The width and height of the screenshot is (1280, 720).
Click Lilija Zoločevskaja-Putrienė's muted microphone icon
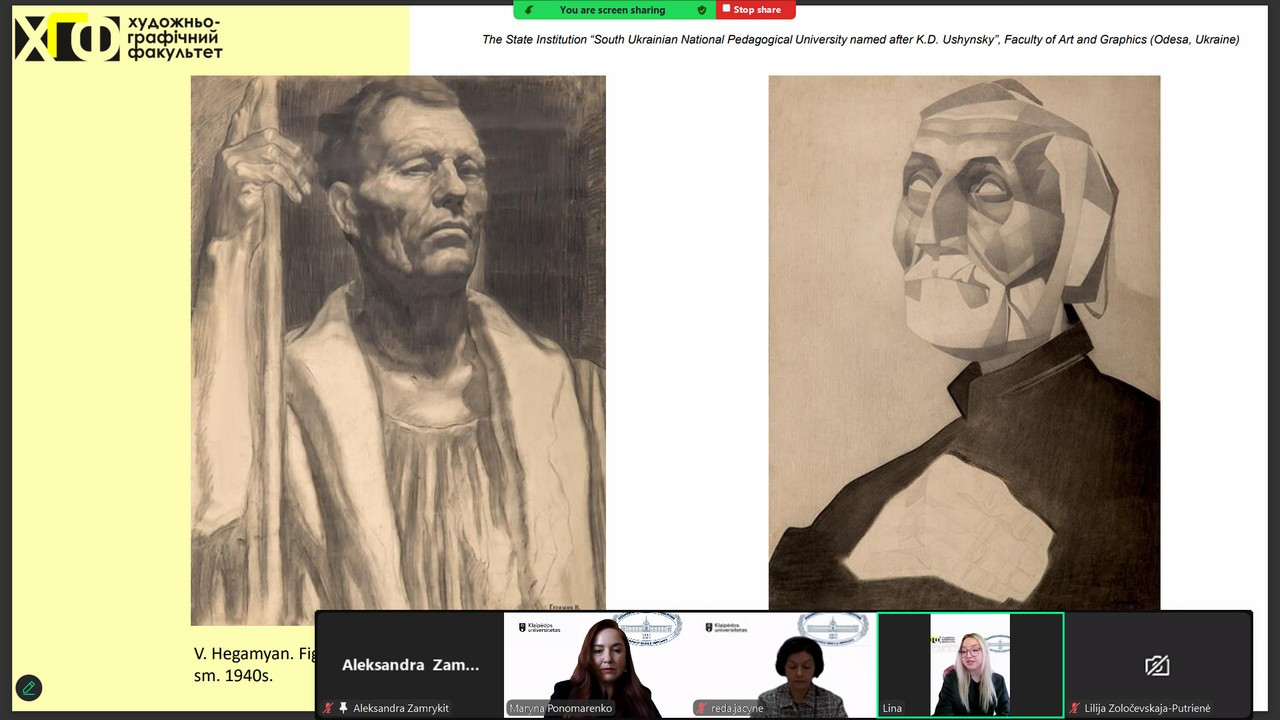pos(1075,708)
